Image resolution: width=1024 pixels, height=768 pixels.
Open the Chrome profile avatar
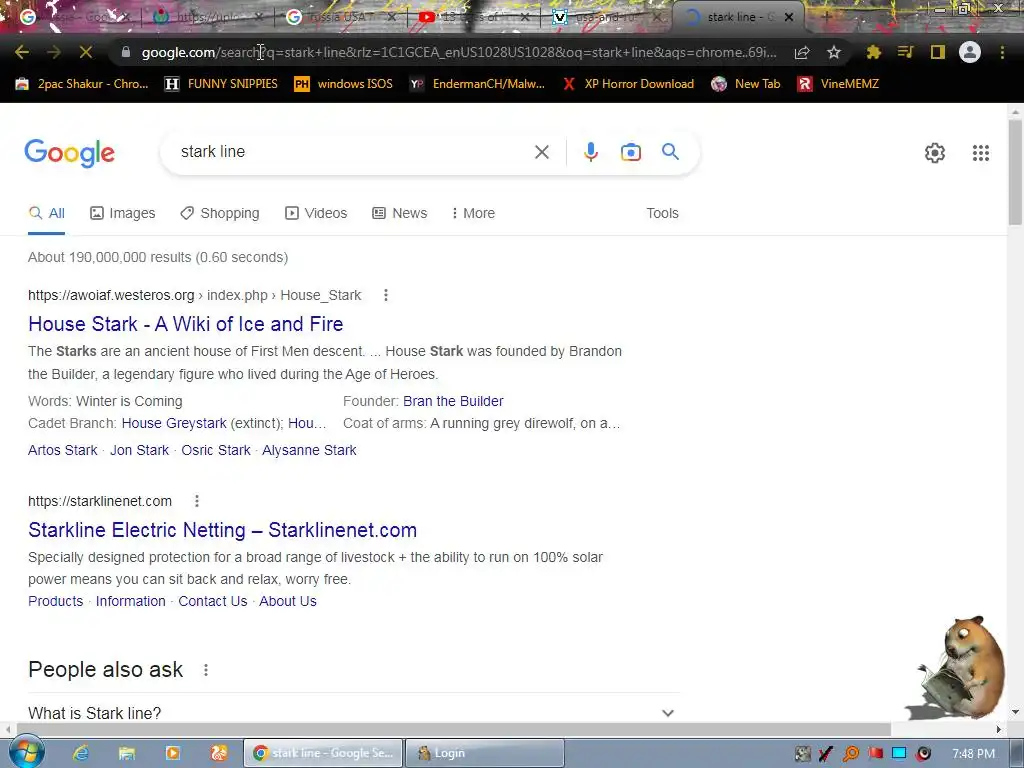coord(970,52)
